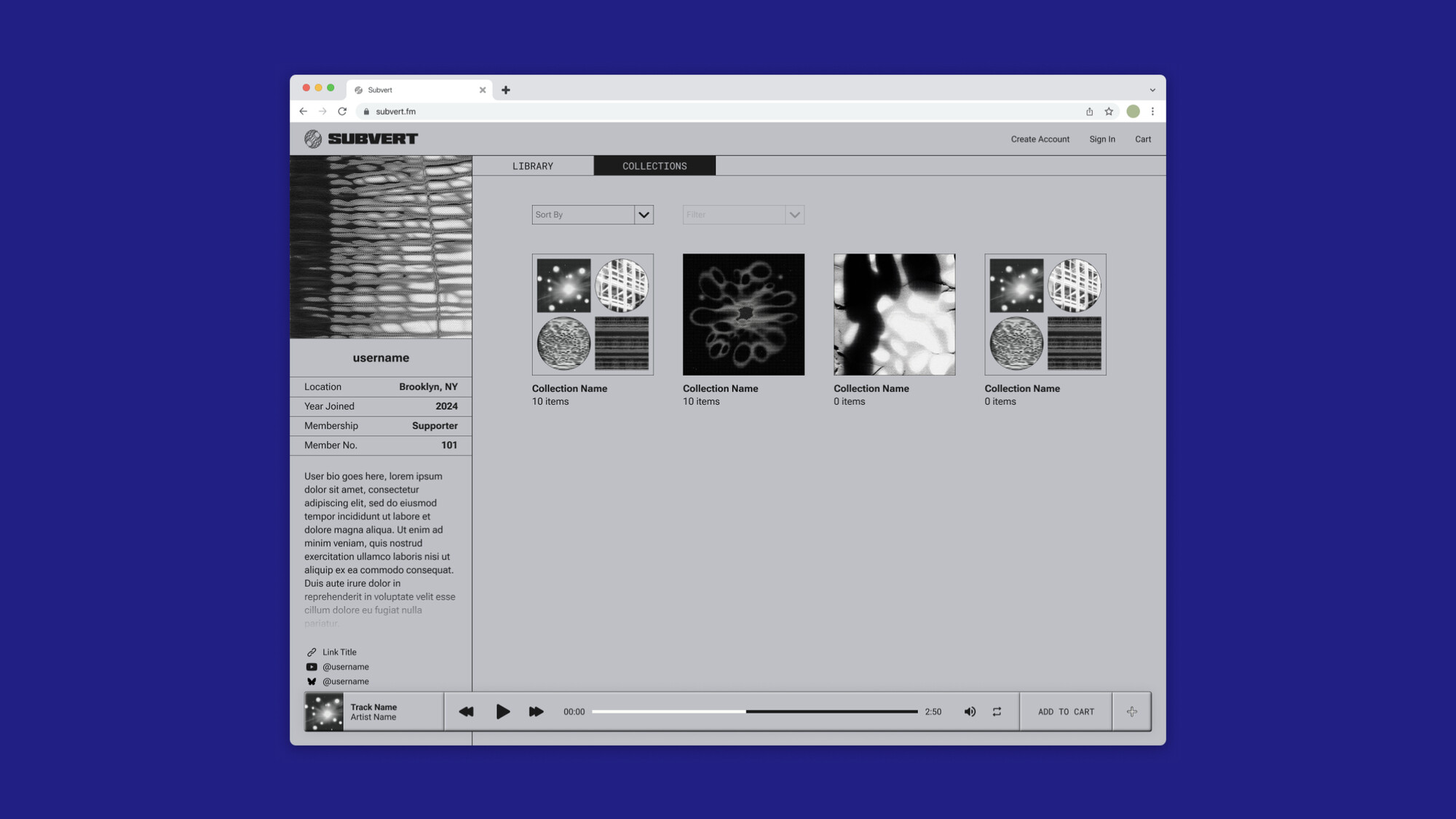Click the browser share icon
The width and height of the screenshot is (1456, 819).
(1089, 111)
